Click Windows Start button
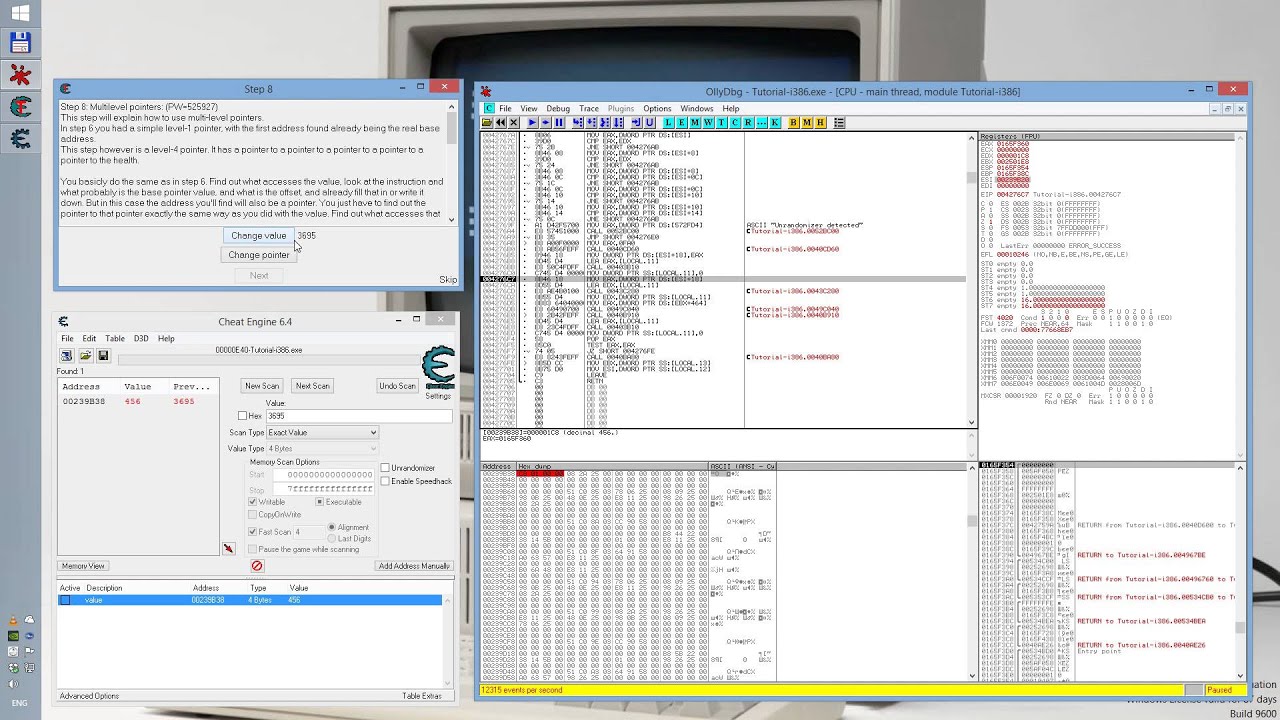Screen dimensions: 1280x720 pyautogui.click(x=19, y=14)
